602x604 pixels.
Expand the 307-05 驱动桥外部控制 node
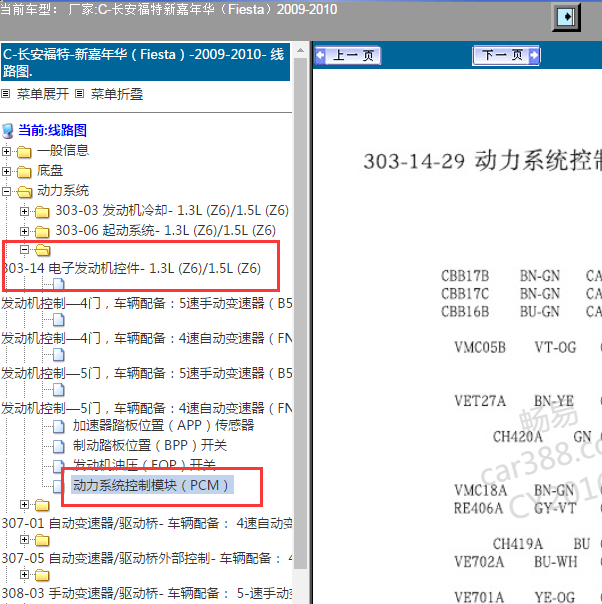[x=24, y=540]
